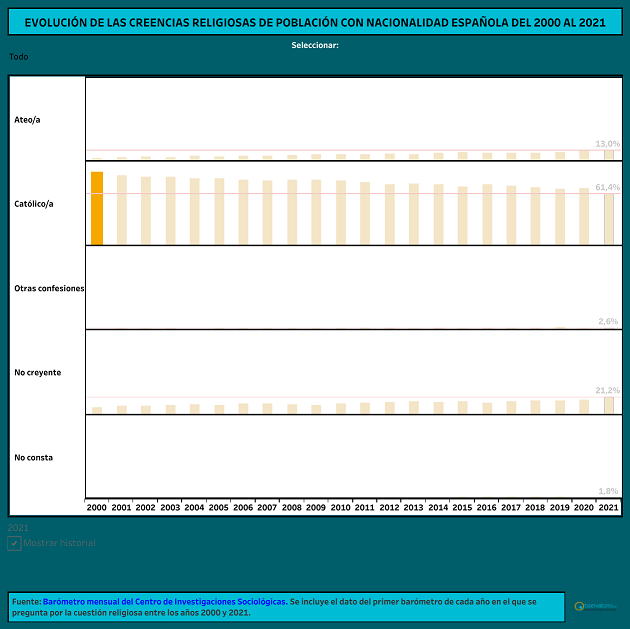Select the No creyente row label

37,372
